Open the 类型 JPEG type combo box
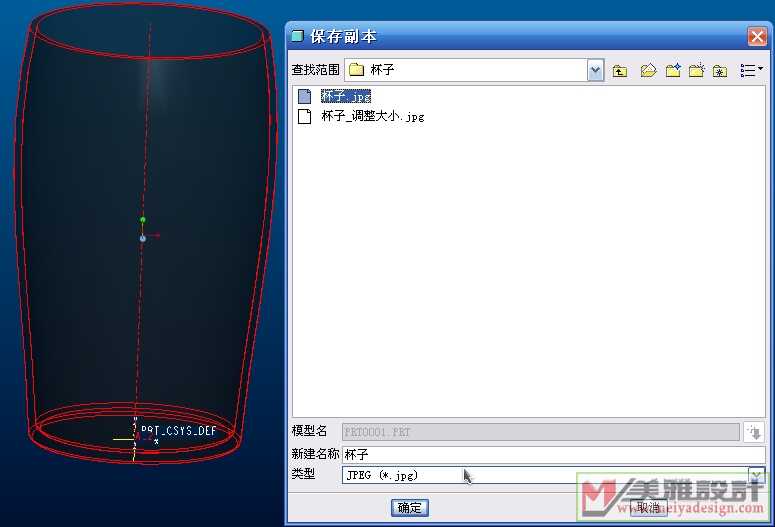 554,475
